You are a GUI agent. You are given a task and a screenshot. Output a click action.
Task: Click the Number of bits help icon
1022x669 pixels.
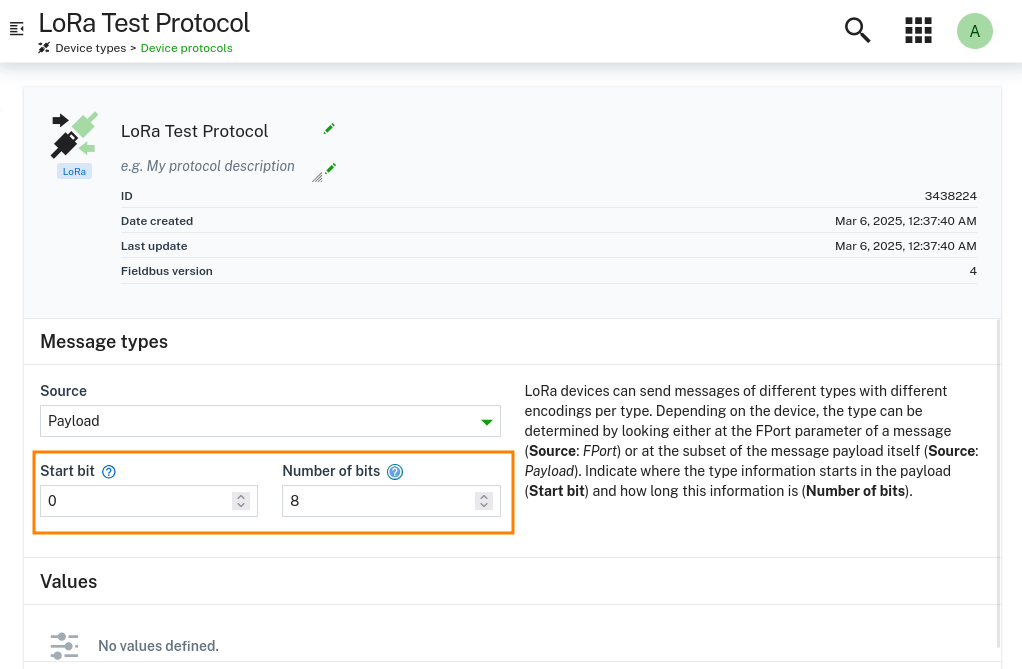click(395, 471)
